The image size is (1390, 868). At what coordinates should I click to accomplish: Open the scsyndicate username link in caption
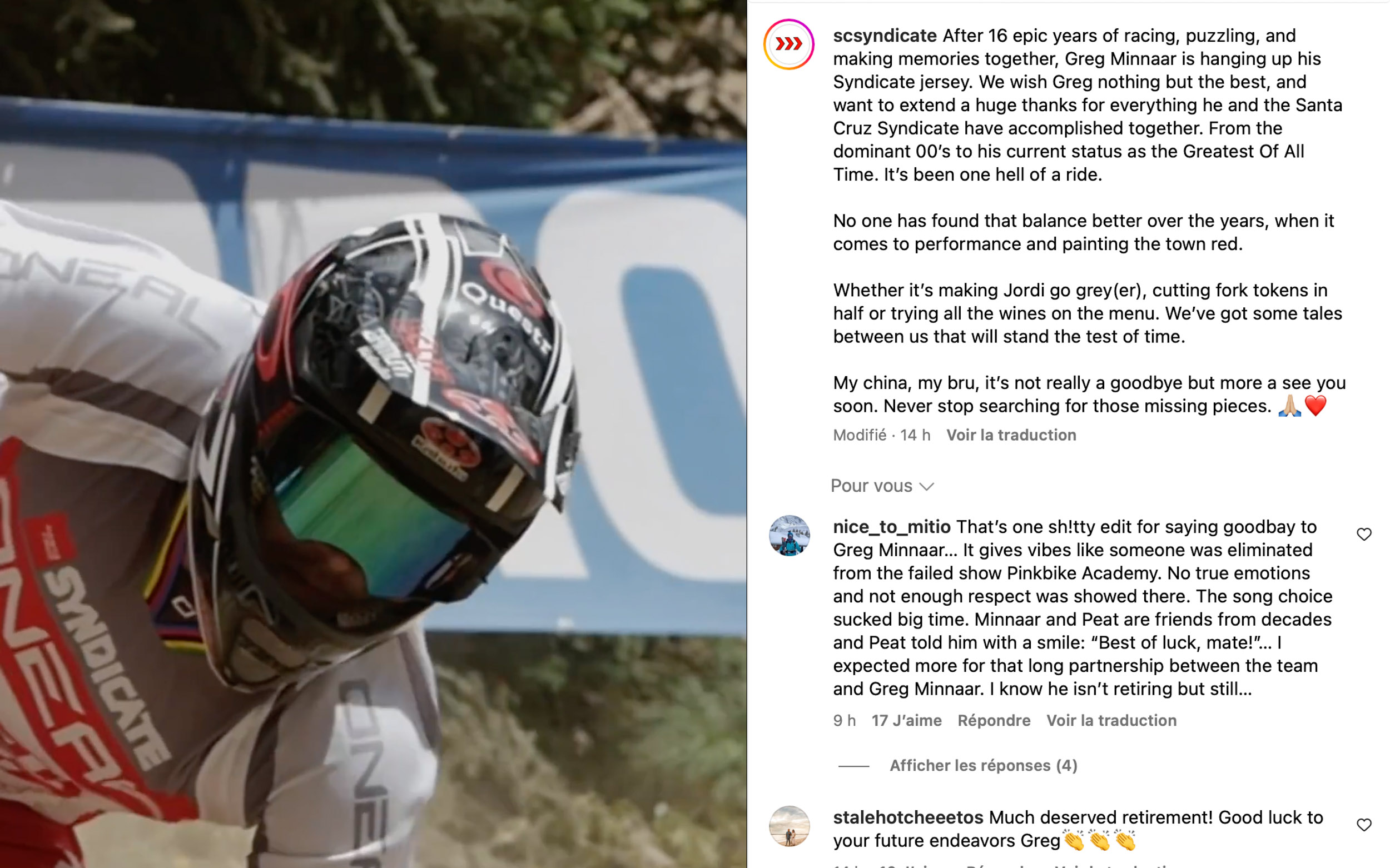pos(885,36)
